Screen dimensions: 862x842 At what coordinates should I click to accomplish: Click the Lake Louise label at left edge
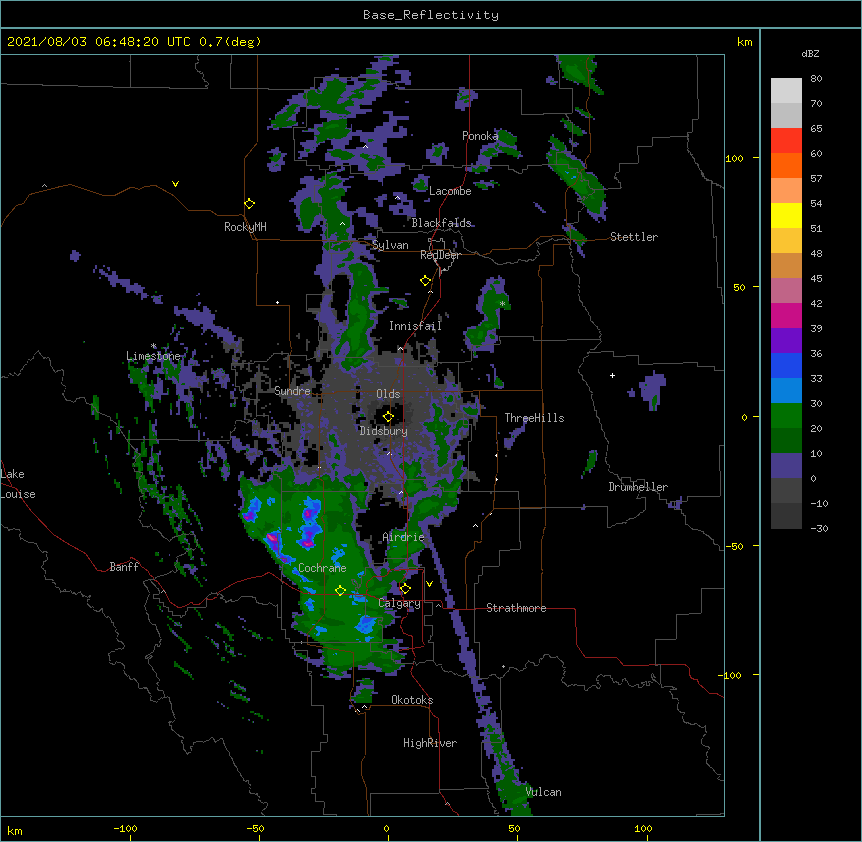[18, 484]
